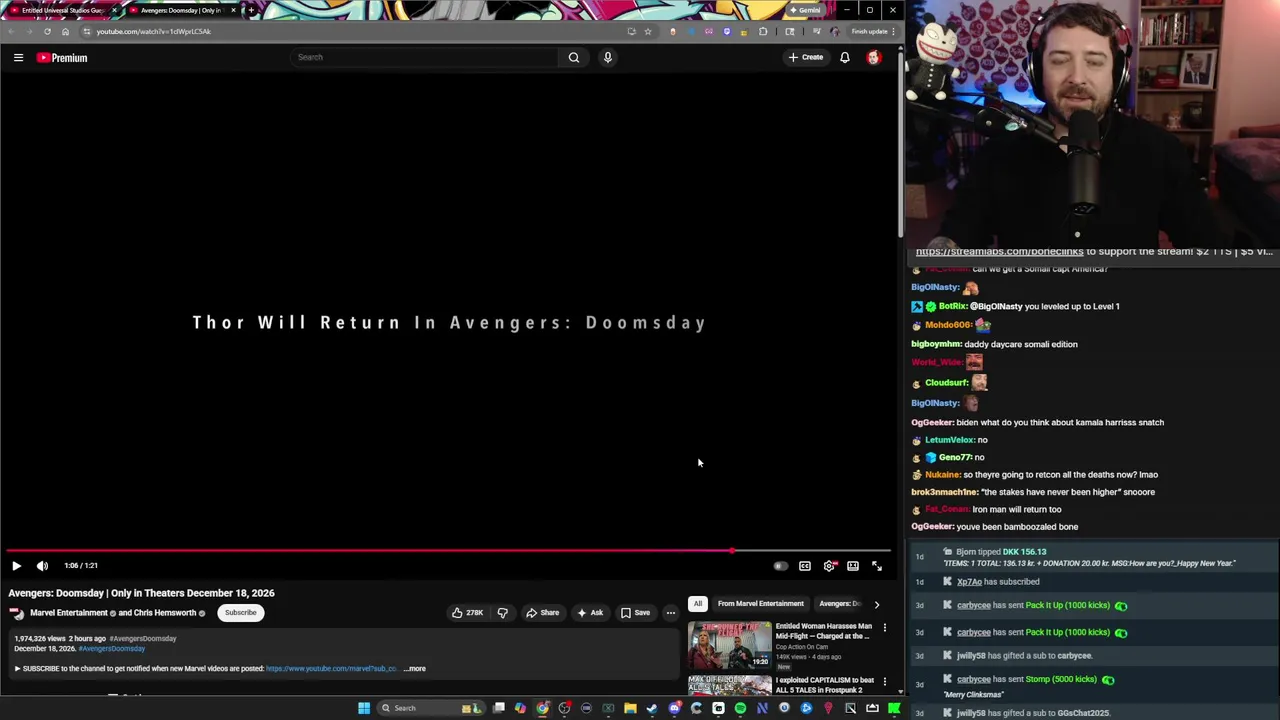1280x720 pixels.
Task: Toggle subtitles closed captions
Action: click(x=805, y=566)
